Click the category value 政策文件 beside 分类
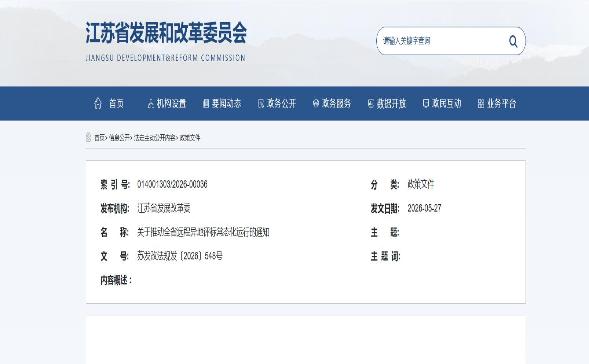This screenshot has width=589, height=364. click(421, 184)
